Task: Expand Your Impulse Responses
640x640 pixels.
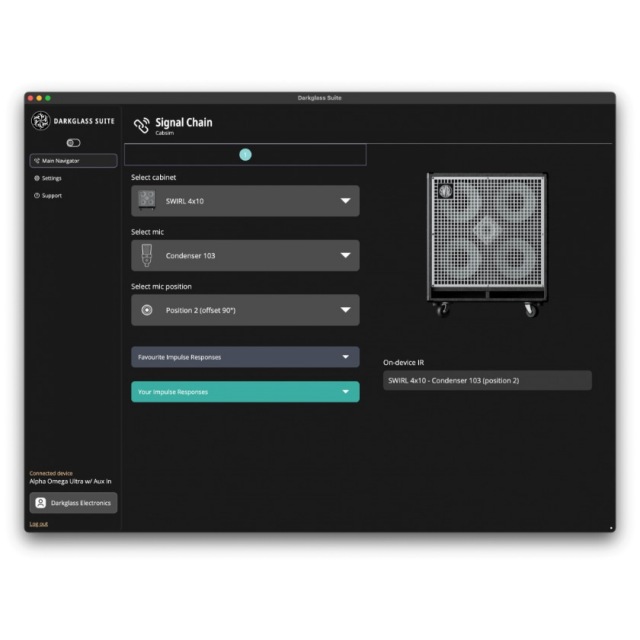Action: pos(245,392)
